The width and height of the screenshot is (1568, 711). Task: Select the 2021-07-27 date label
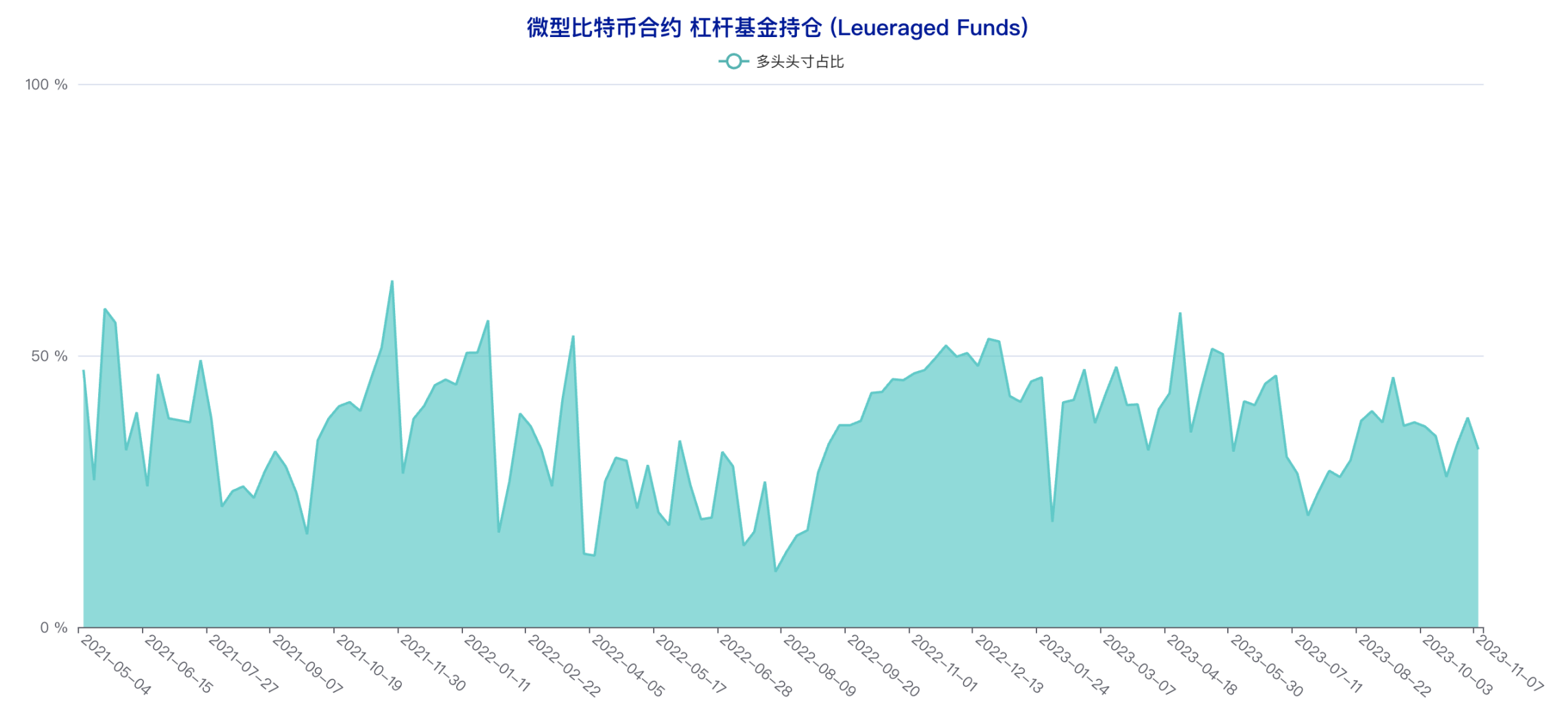coord(243,665)
